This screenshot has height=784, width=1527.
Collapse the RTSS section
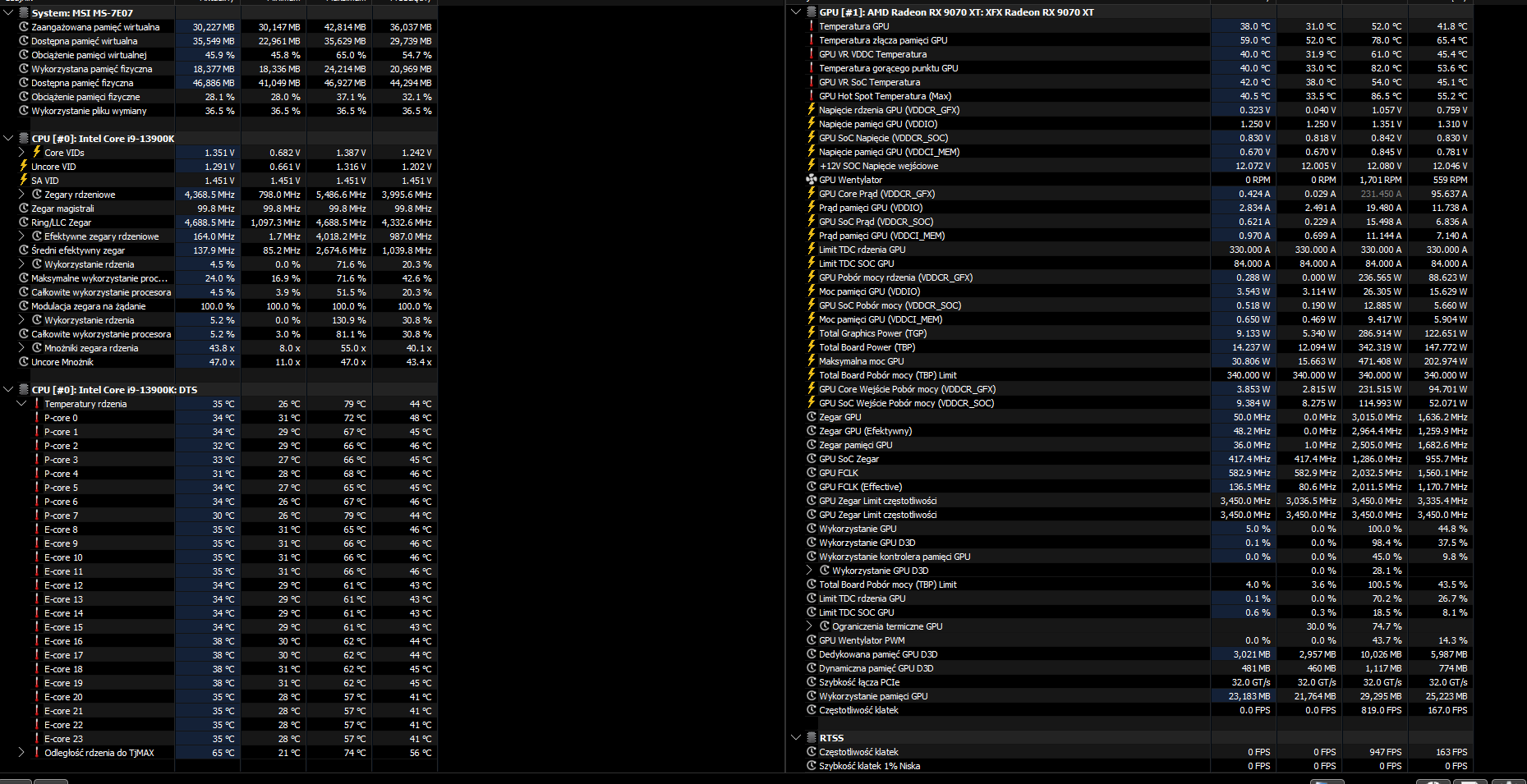[x=796, y=738]
